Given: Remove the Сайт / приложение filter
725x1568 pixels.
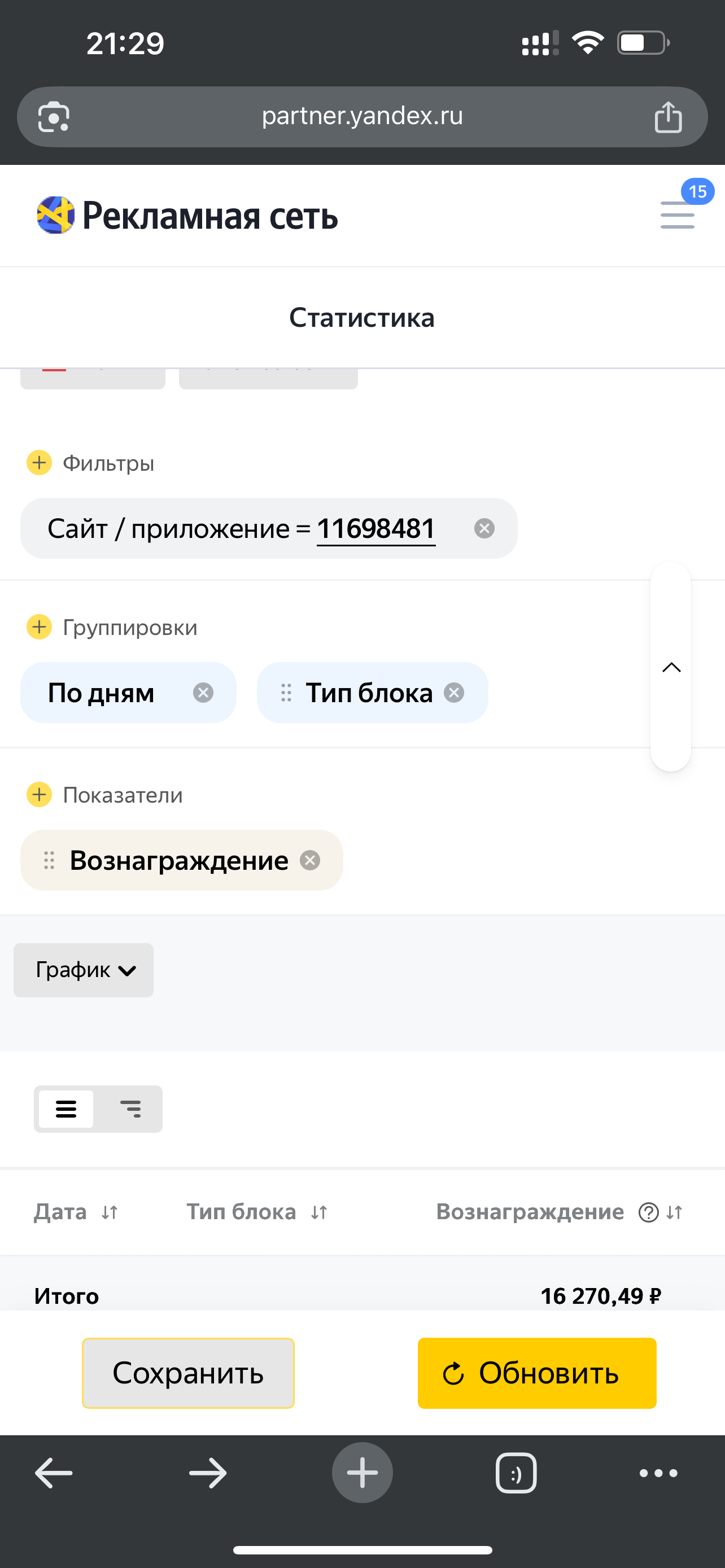Looking at the screenshot, I should pos(484,528).
